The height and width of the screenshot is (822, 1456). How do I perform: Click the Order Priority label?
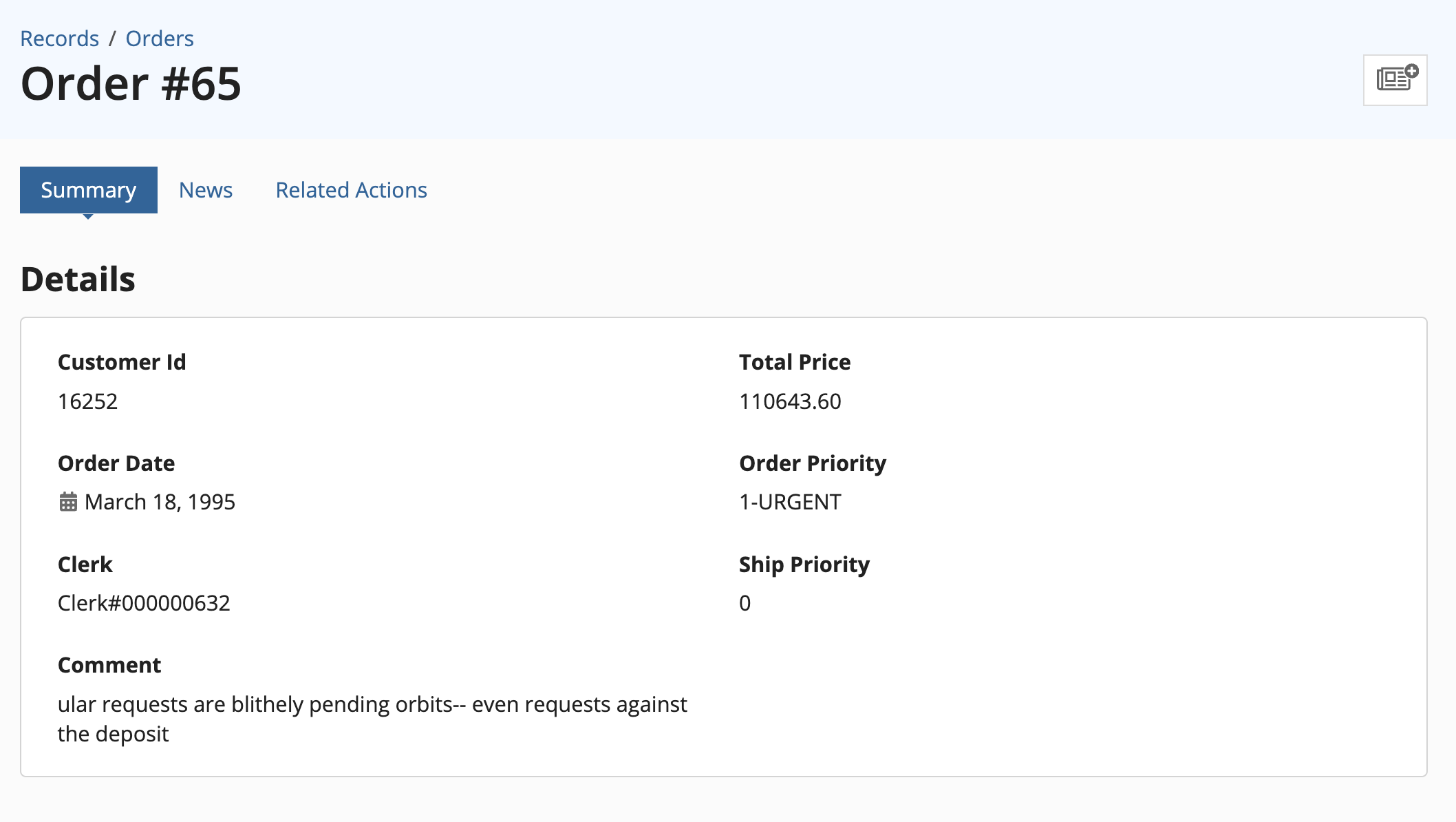tap(813, 463)
